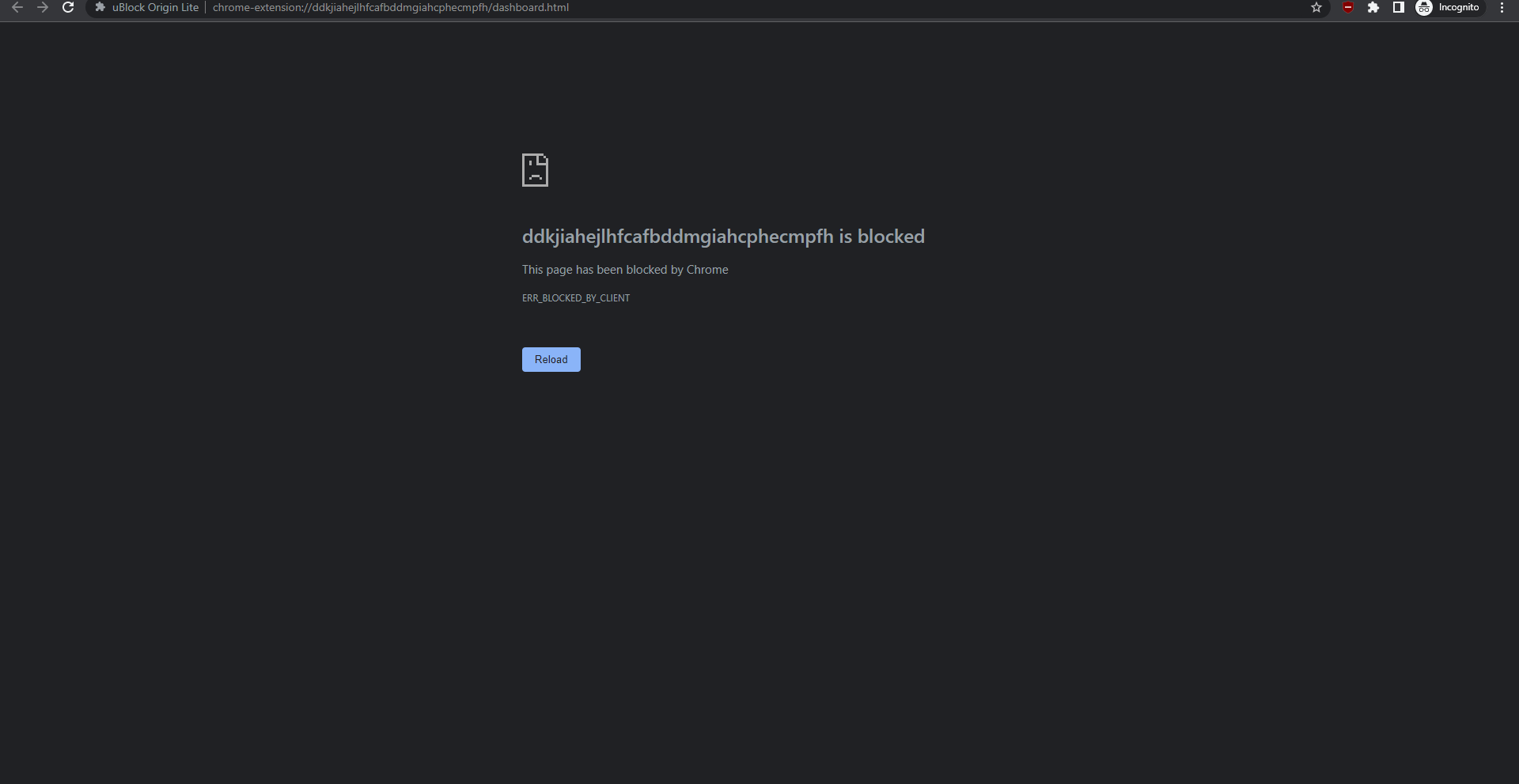
Task: Open the three-dot Chrome menu
Action: [1502, 8]
